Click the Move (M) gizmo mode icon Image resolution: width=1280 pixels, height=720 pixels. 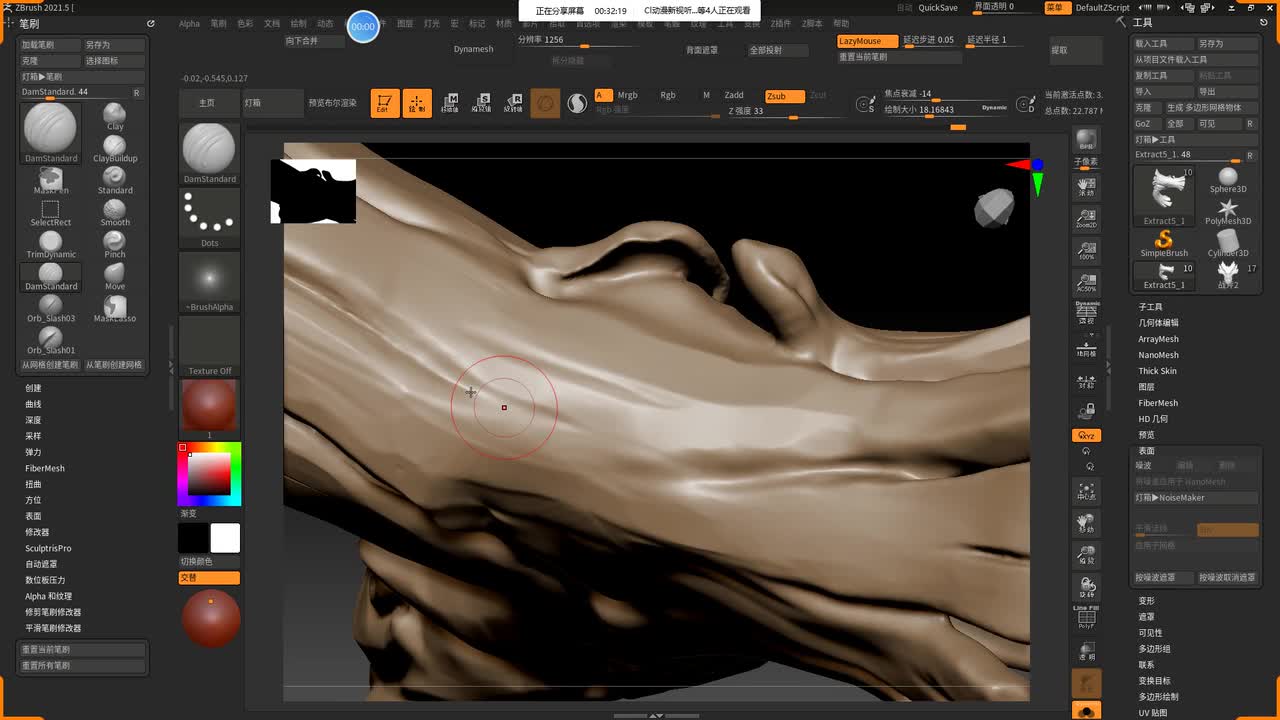(450, 103)
